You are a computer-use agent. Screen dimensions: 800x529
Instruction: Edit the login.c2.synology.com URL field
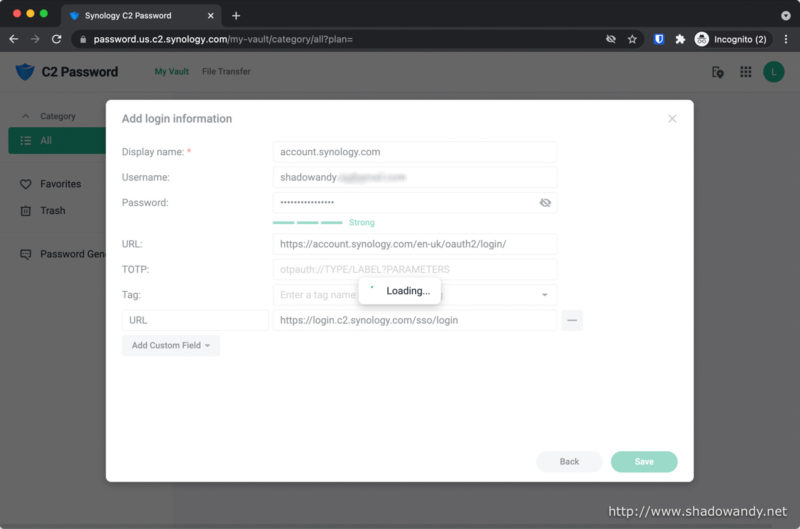point(414,320)
